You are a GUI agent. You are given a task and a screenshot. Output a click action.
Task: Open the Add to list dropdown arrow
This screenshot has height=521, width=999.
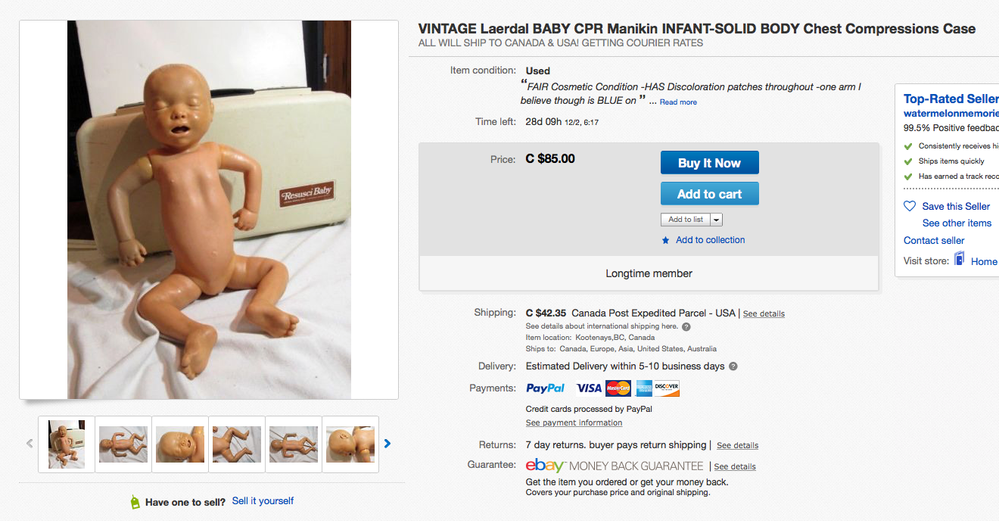coord(716,220)
